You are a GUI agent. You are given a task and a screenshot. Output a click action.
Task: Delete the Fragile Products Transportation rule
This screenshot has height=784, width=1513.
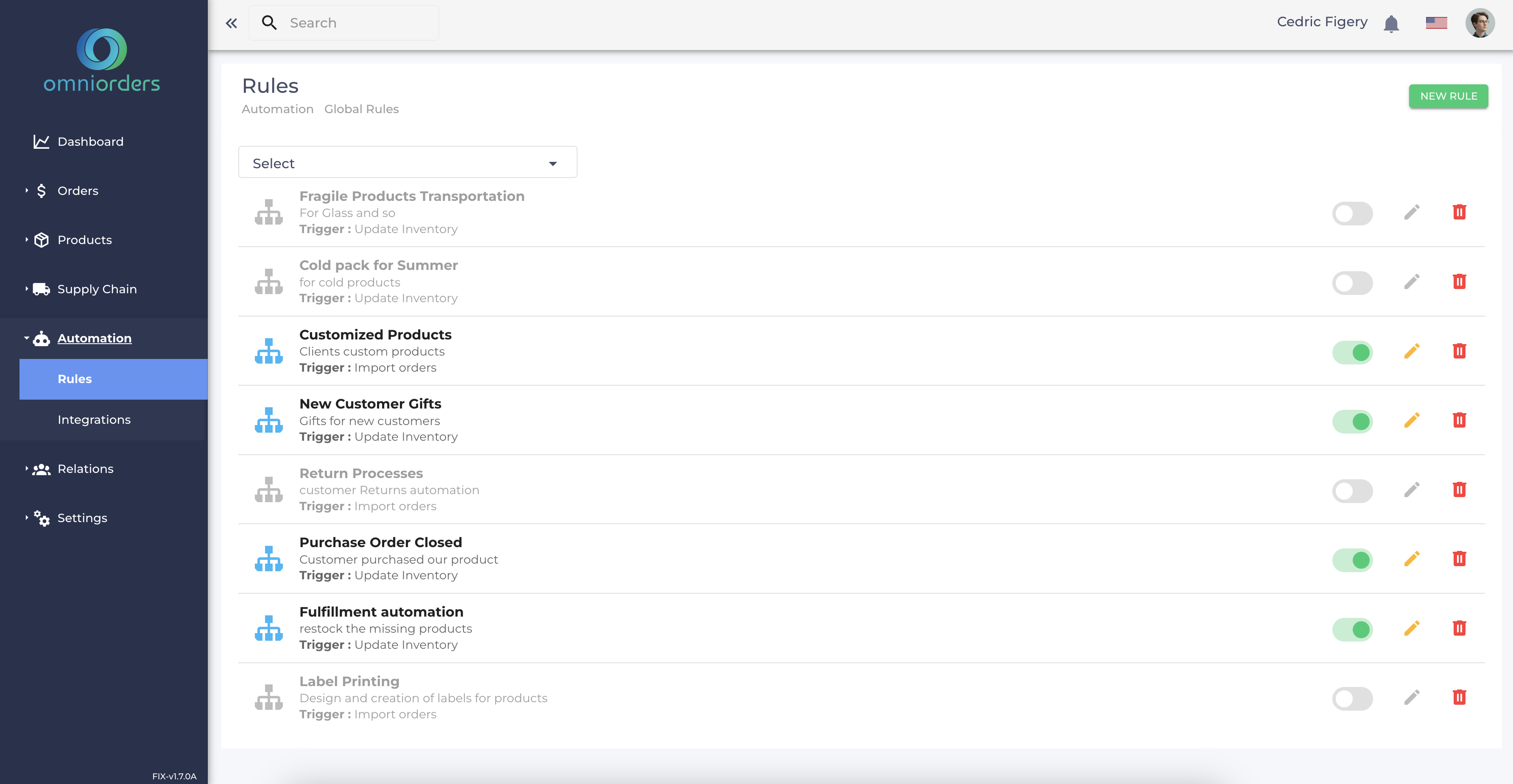[x=1459, y=212]
